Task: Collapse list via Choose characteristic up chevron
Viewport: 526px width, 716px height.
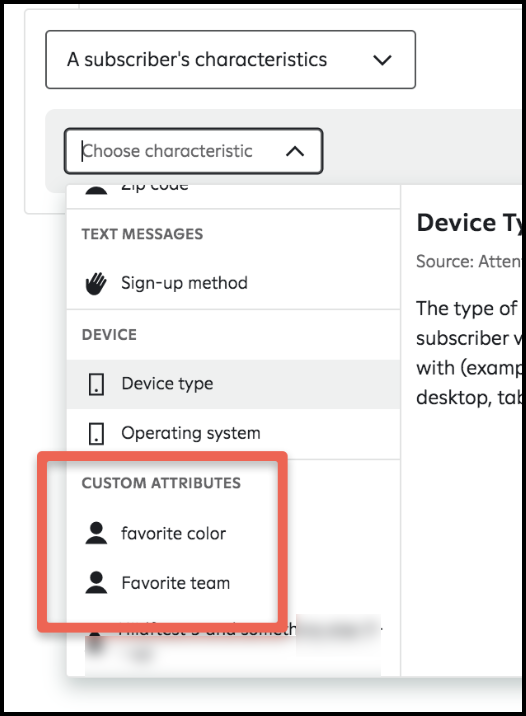Action: point(295,151)
